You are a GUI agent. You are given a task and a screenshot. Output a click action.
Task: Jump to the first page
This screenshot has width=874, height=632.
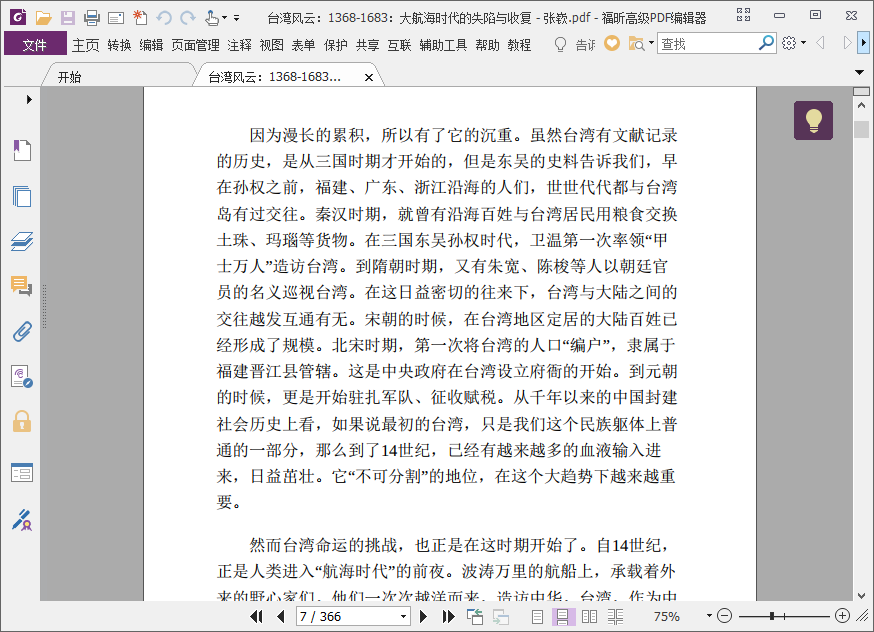256,616
